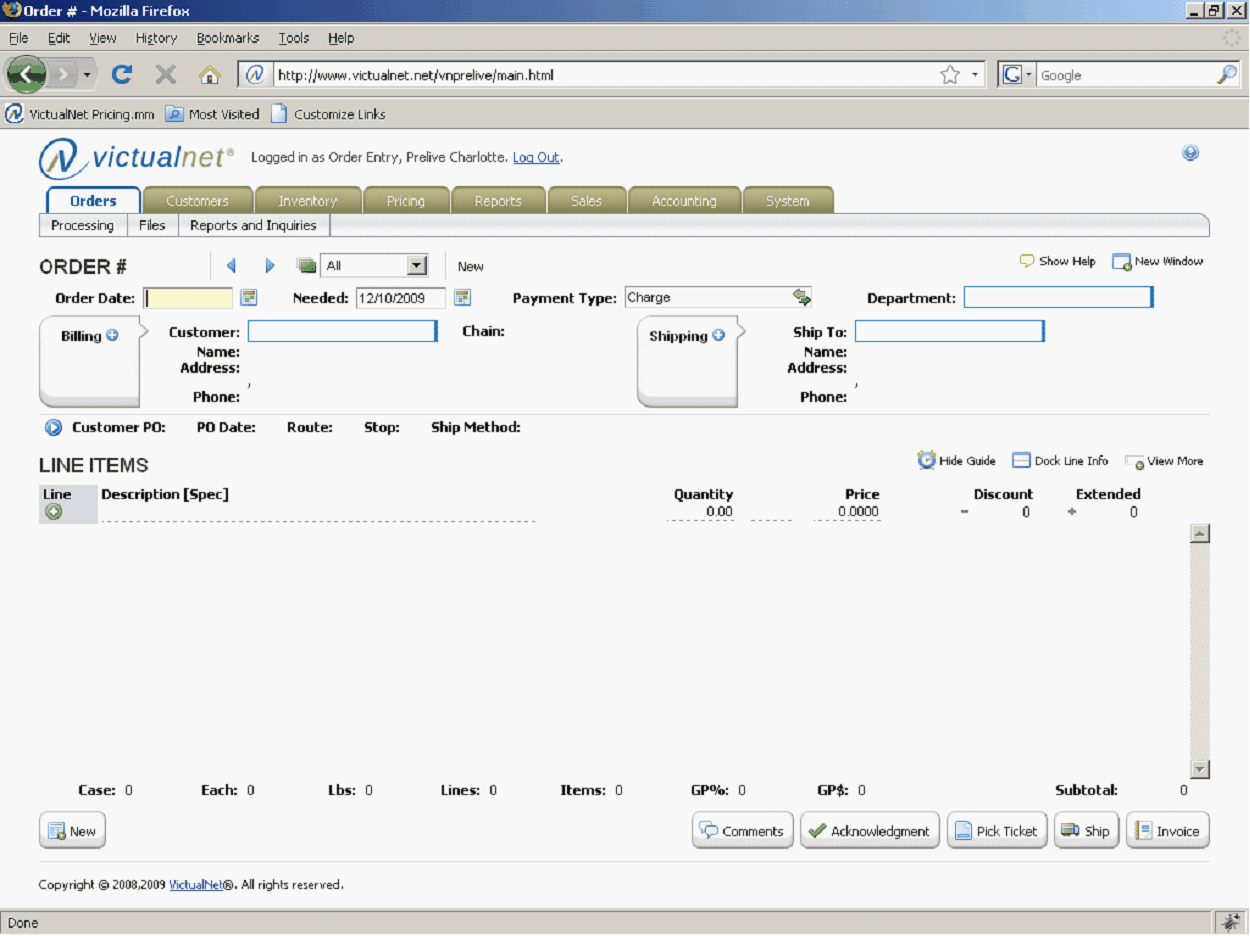Switch to the Inventory tab
The width and height of the screenshot is (1250, 936).
[x=307, y=201]
